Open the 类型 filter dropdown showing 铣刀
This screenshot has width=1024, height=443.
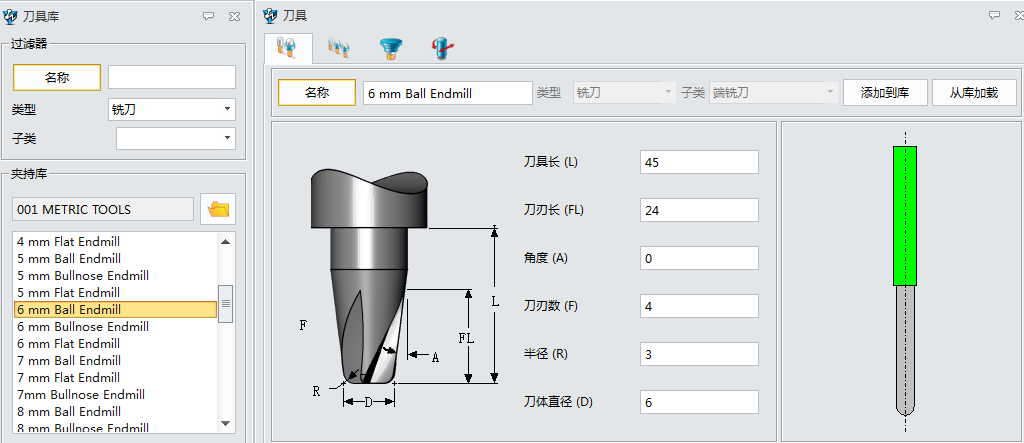pos(171,109)
